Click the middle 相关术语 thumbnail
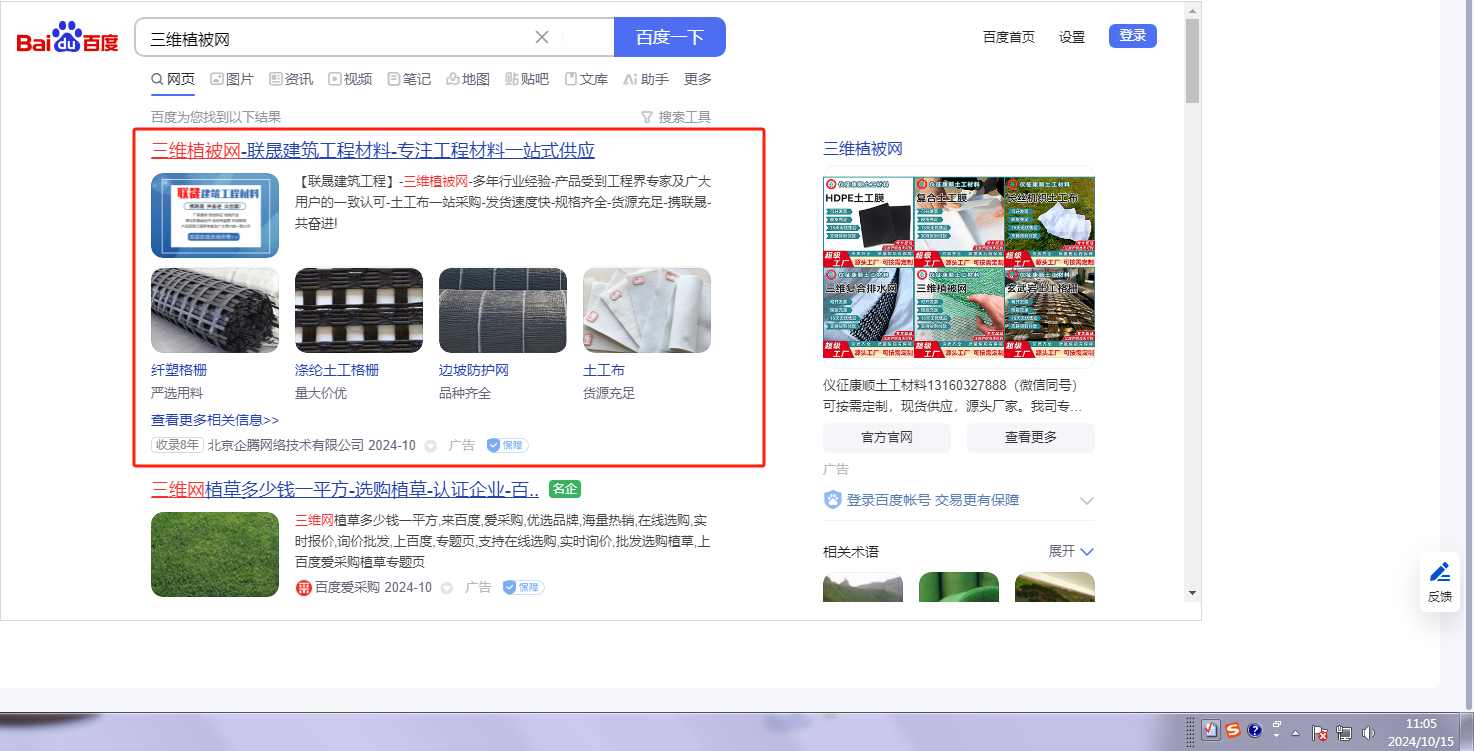Viewport: 1474px width, 751px height. point(959,587)
